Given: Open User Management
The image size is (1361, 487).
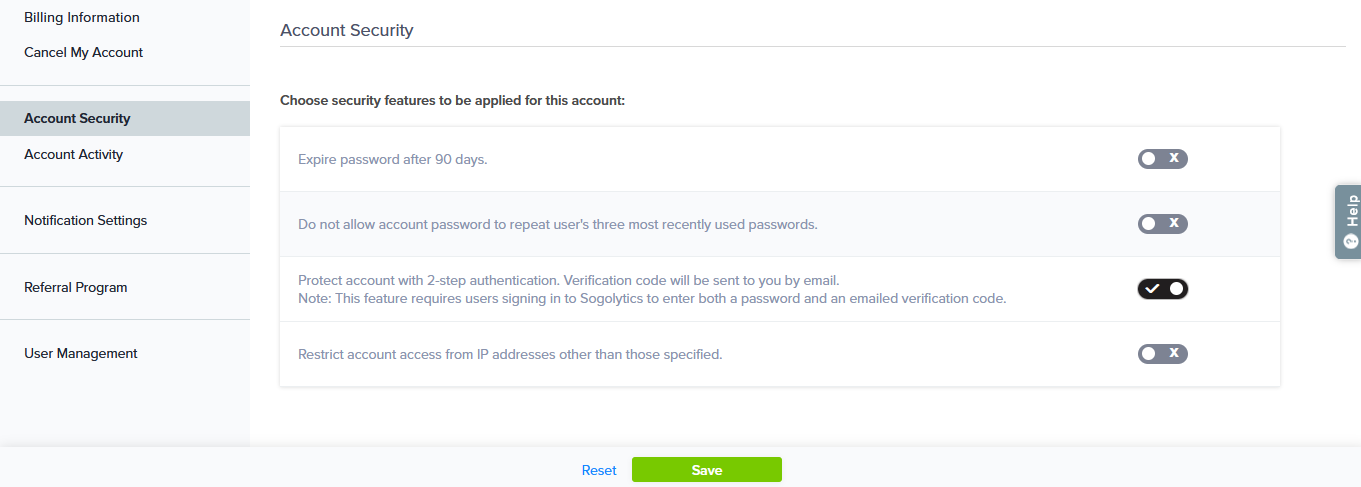Looking at the screenshot, I should coord(81,353).
